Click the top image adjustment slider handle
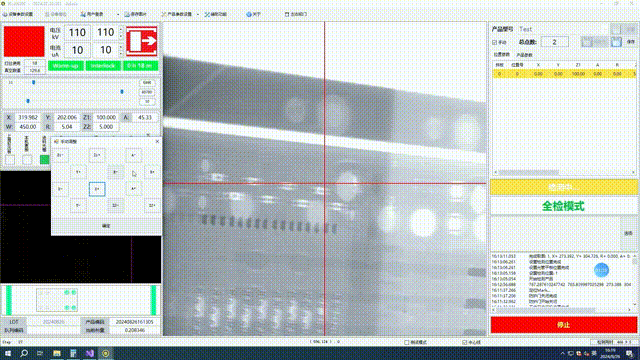640x360 pixels. (x=33, y=82)
